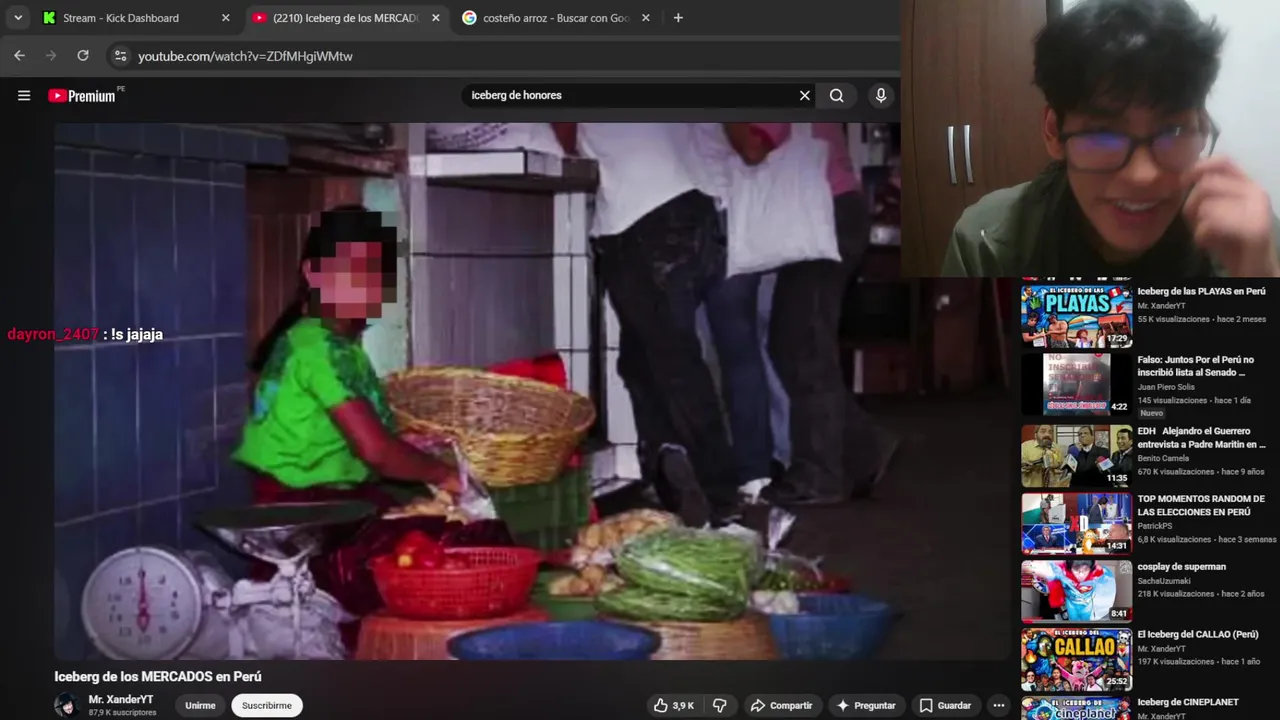Open a new browser tab

click(678, 18)
